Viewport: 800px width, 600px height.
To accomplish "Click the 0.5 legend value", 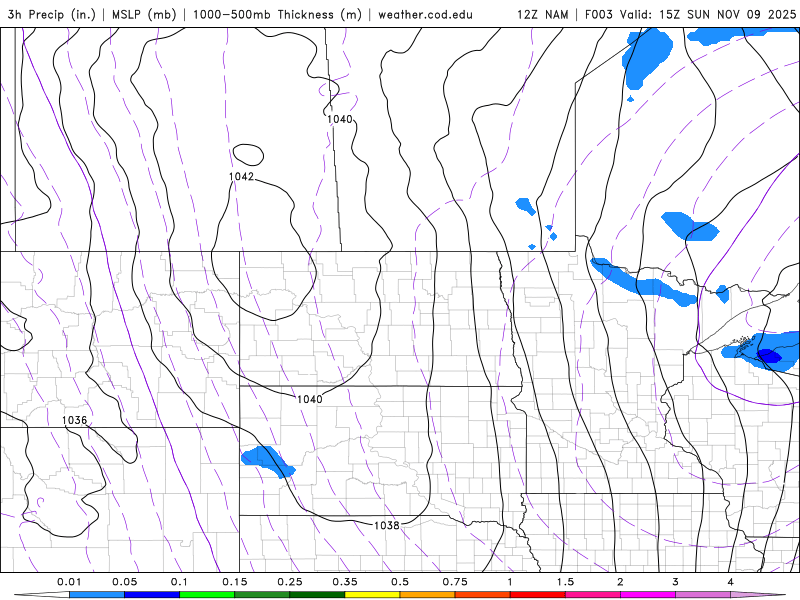I will coord(400,582).
